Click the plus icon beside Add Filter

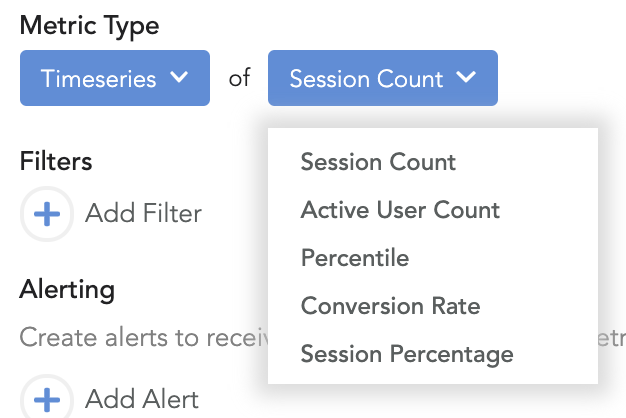tap(47, 214)
